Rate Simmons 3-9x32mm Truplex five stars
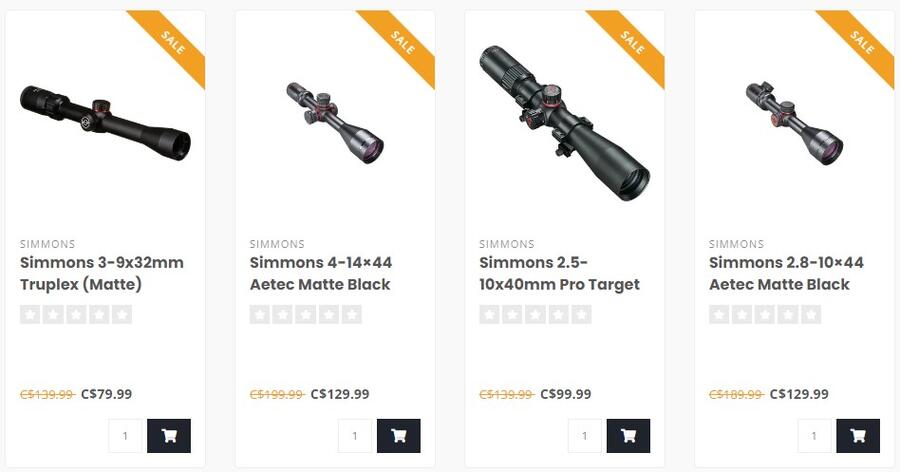Image resolution: width=900 pixels, height=472 pixels. pyautogui.click(x=122, y=315)
